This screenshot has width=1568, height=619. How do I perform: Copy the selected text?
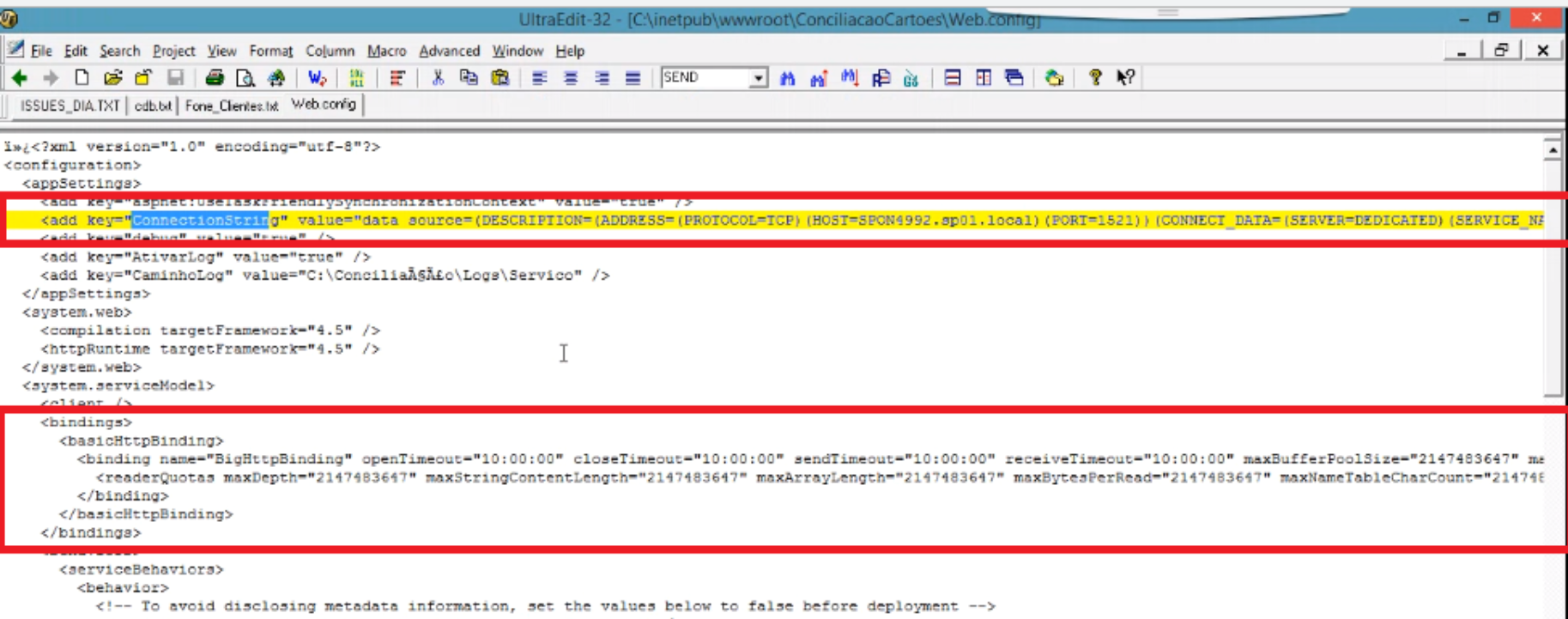[469, 78]
